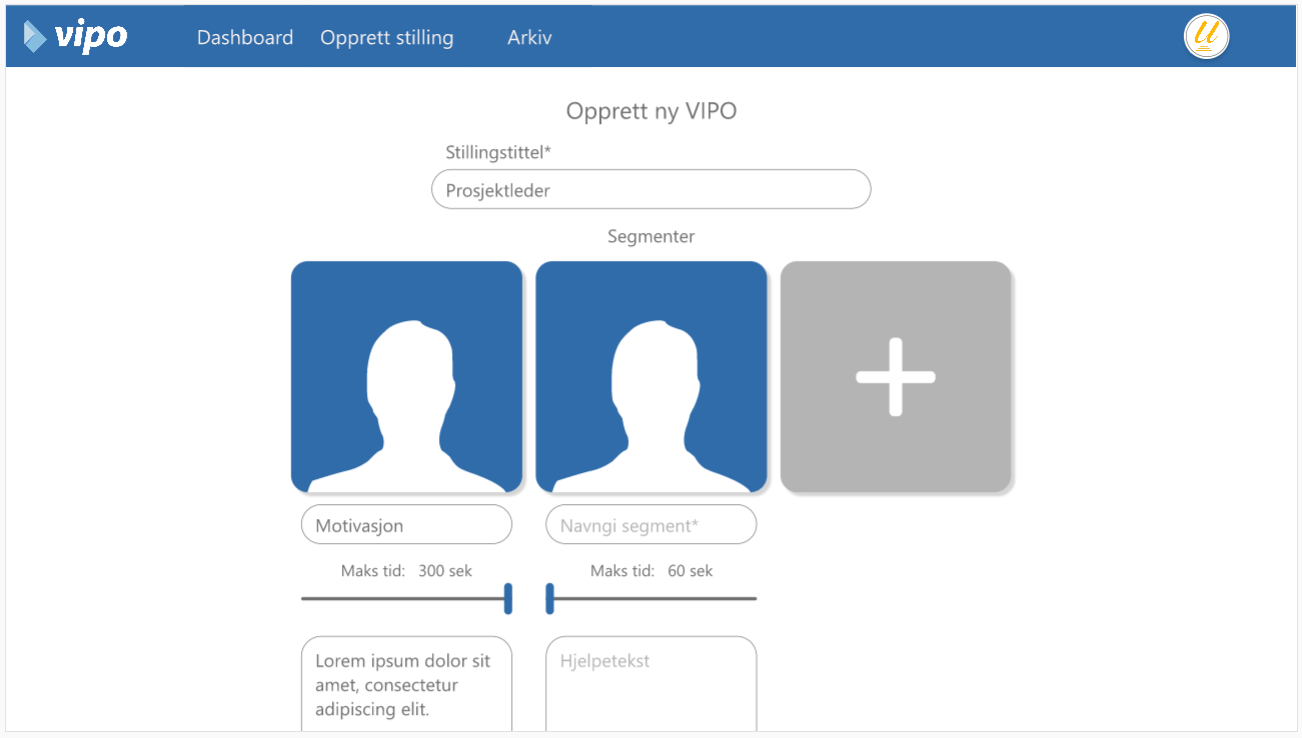The width and height of the screenshot is (1302, 738).
Task: Click the vipo logo in header
Action: coord(76,37)
